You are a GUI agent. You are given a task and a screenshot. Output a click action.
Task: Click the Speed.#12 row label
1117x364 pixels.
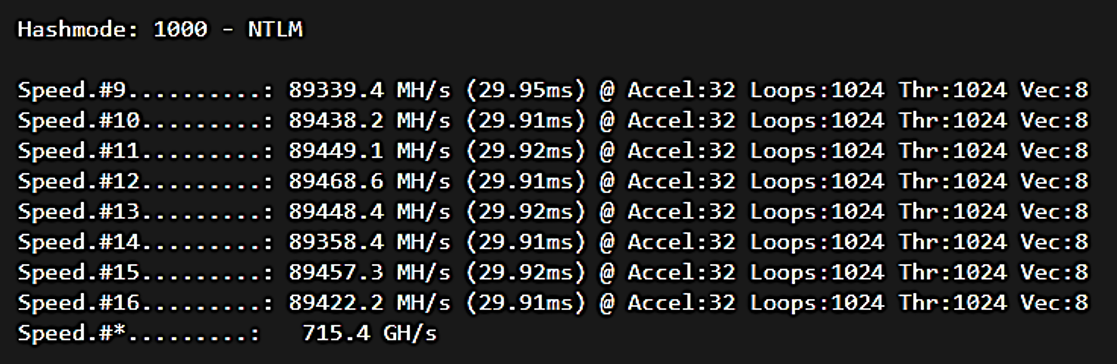point(79,182)
